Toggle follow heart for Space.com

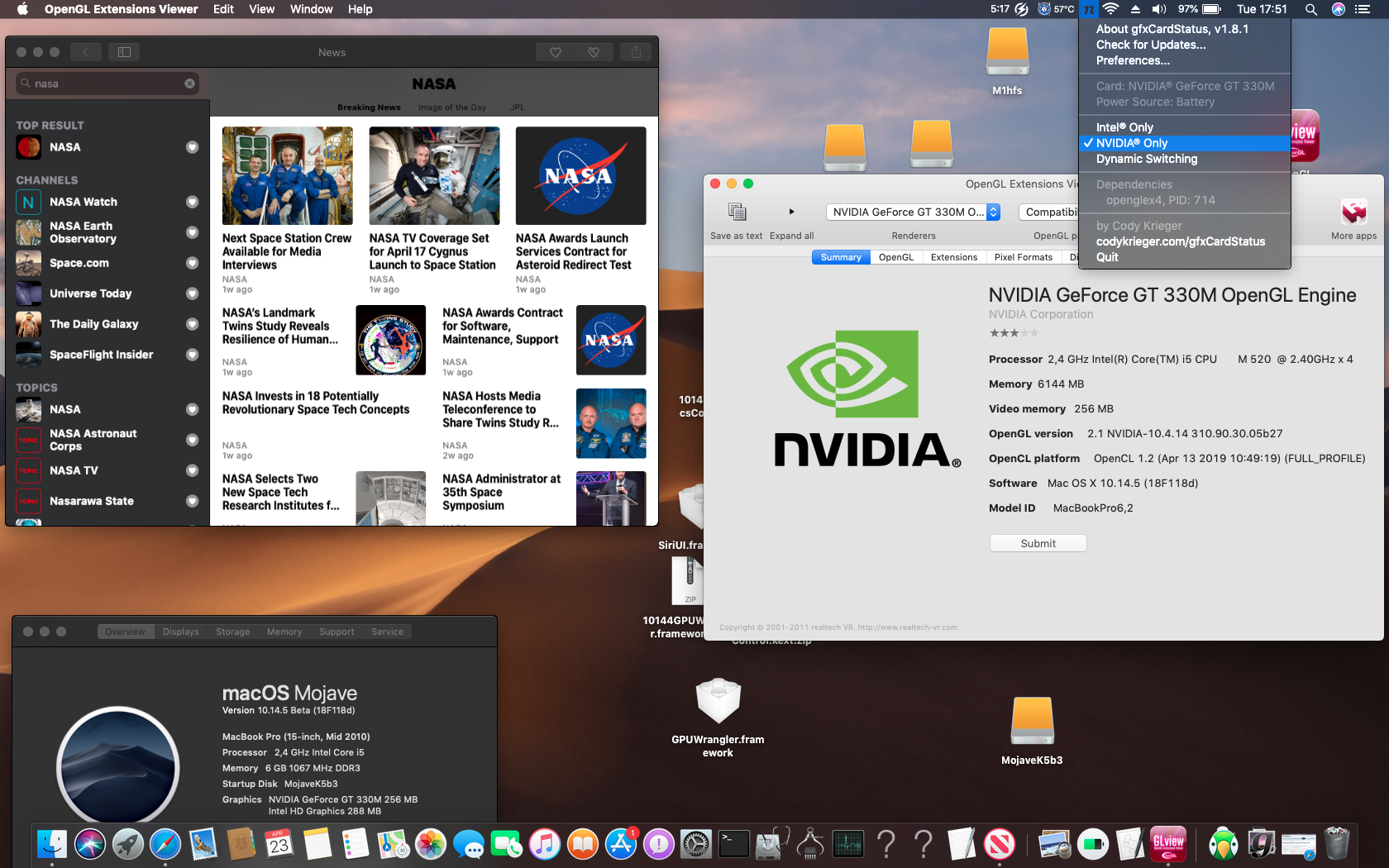192,263
